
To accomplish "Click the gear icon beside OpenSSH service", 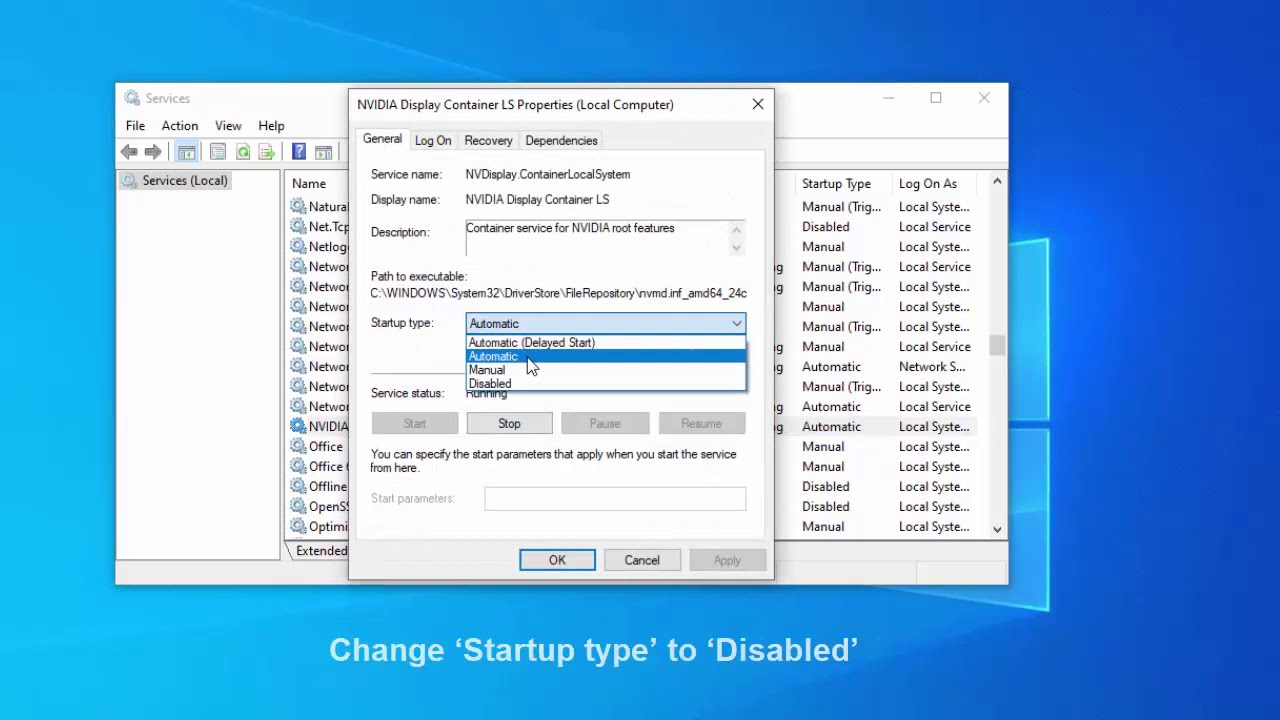I will [298, 506].
